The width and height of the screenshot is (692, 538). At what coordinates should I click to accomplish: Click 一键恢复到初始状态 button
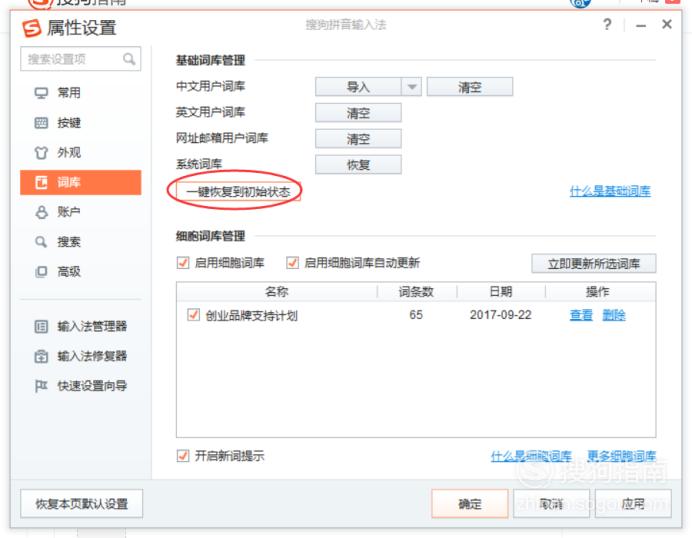238,192
